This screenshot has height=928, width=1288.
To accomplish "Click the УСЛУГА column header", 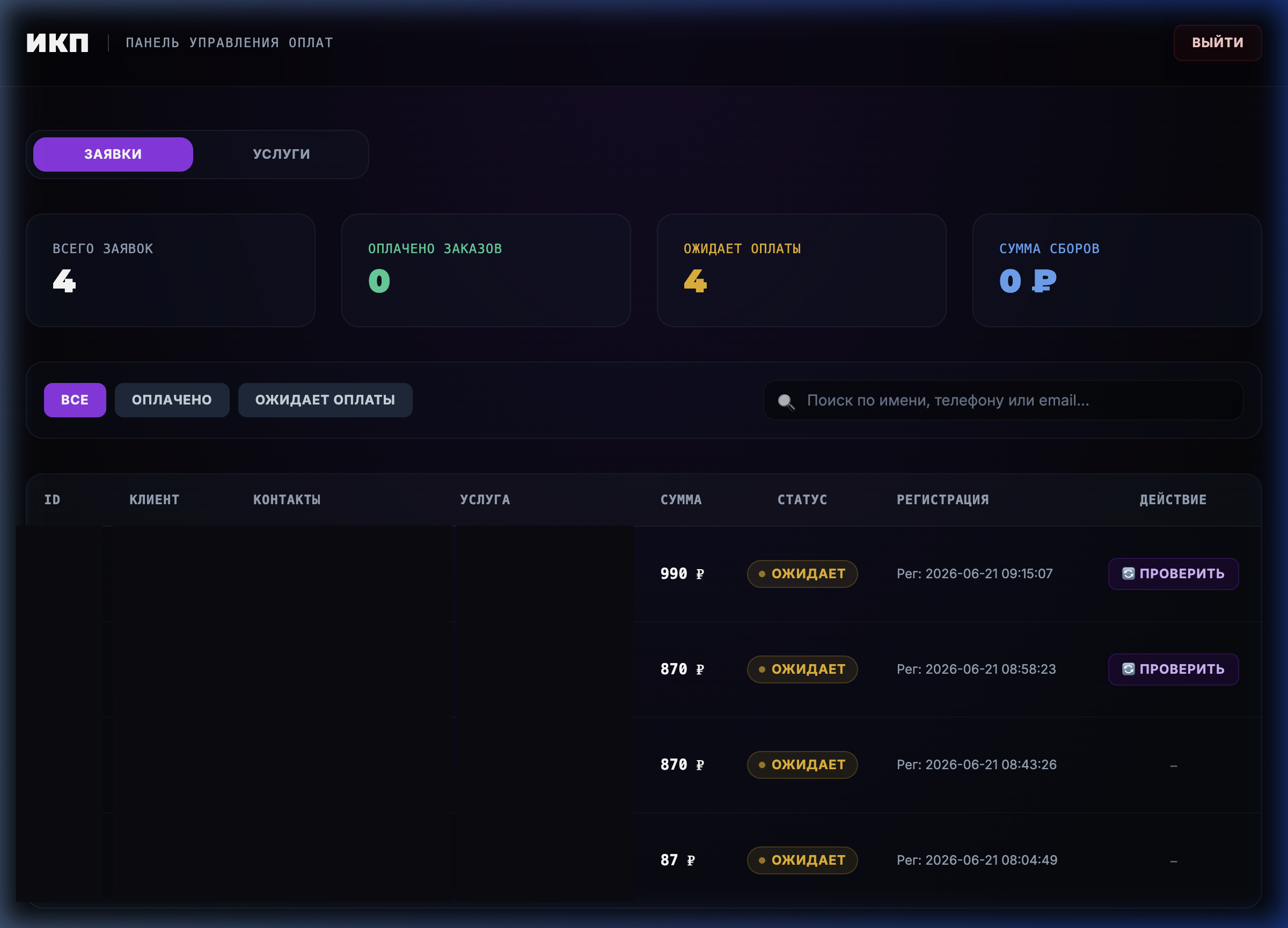I will click(x=485, y=499).
